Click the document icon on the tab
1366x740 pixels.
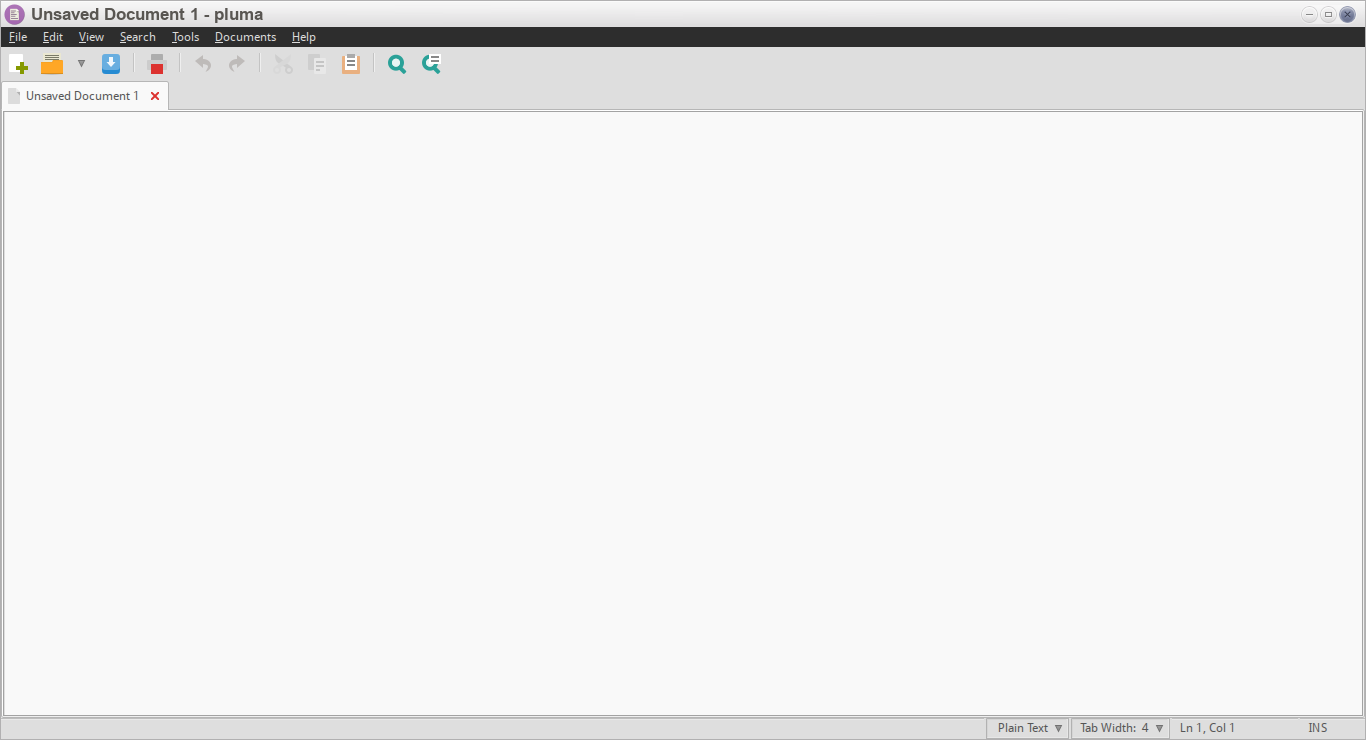pyautogui.click(x=14, y=96)
